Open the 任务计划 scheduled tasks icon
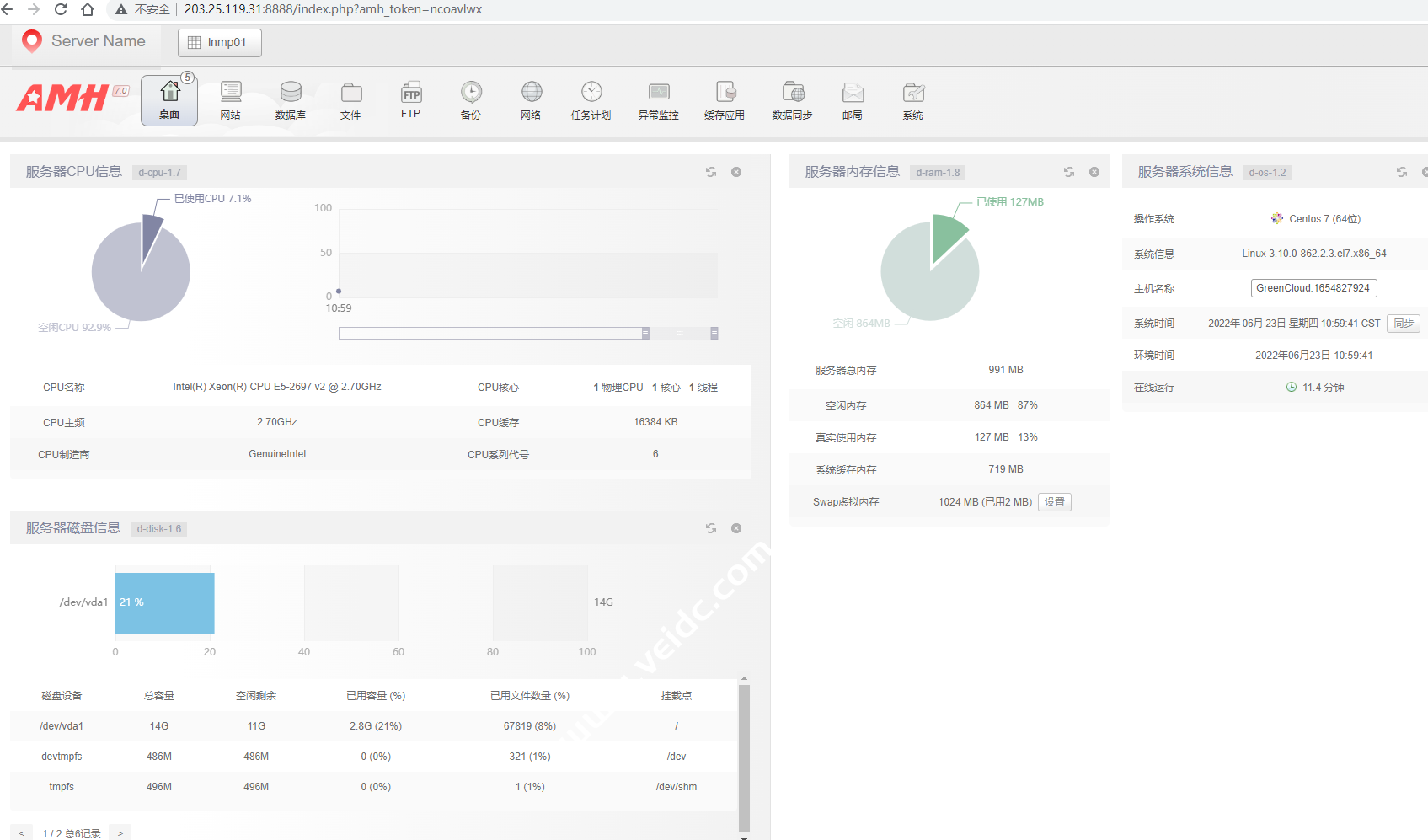1428x840 pixels. point(591,99)
